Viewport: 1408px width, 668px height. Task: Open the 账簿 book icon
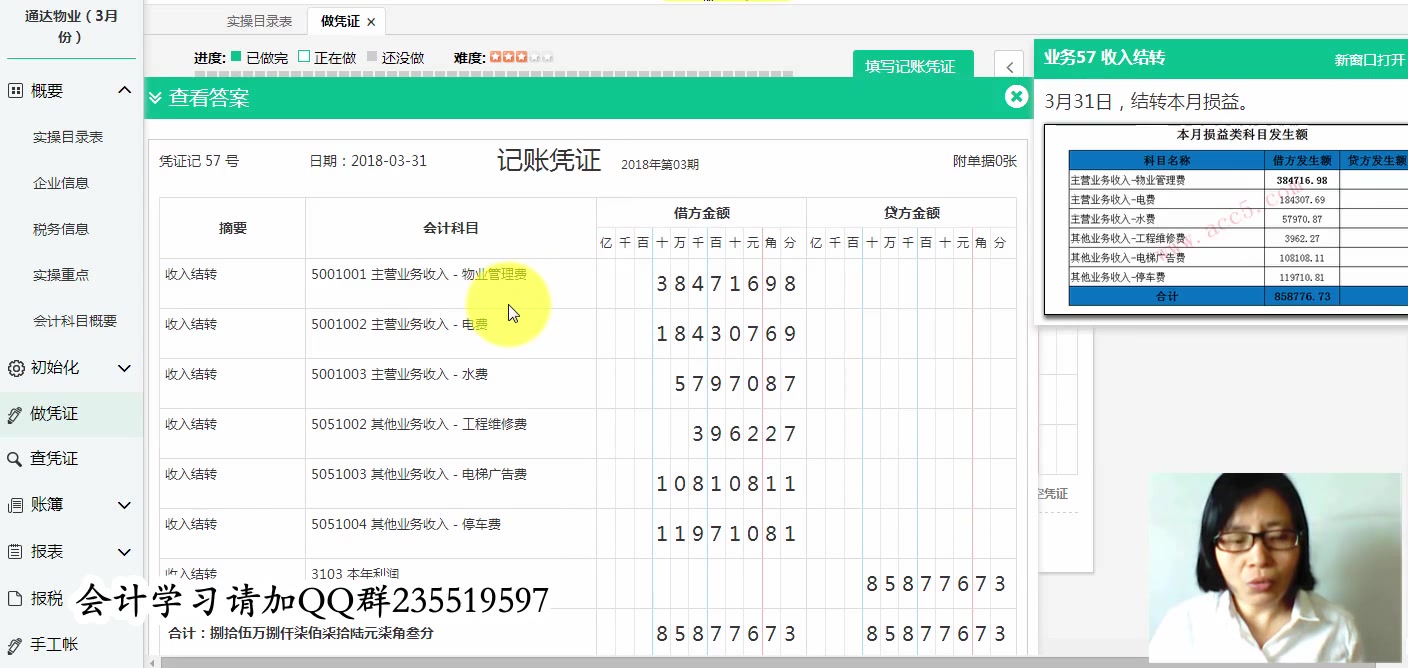15,504
